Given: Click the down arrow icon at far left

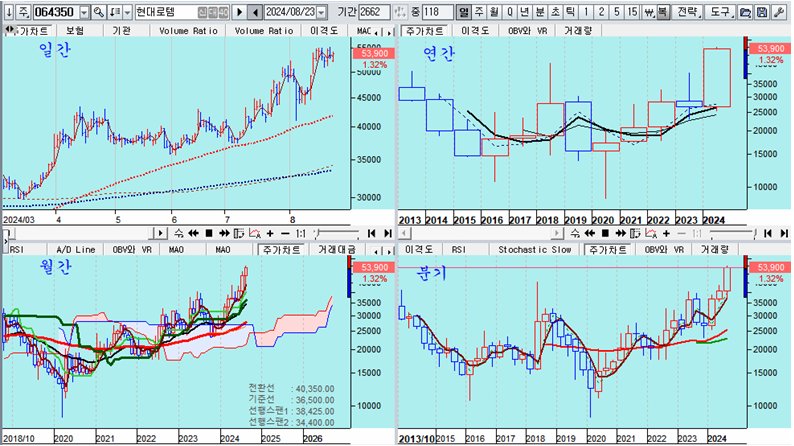Looking at the screenshot, I should click(8, 12).
